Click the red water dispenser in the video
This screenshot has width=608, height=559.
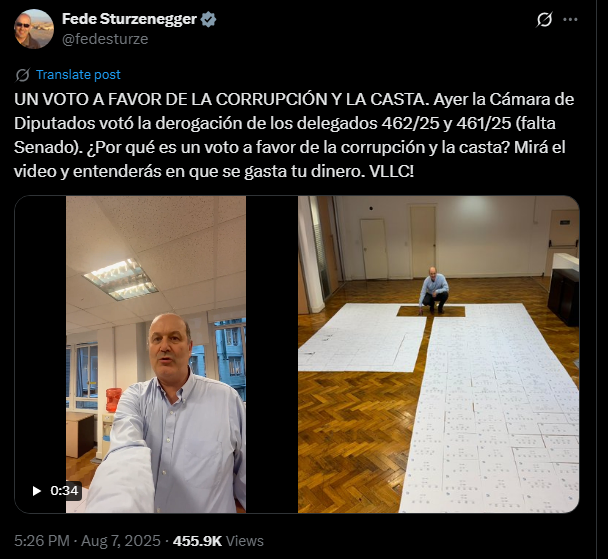[113, 400]
